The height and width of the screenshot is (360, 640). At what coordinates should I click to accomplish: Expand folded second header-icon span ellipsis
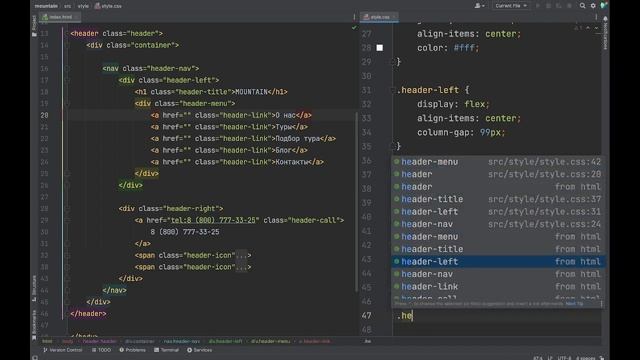241,267
